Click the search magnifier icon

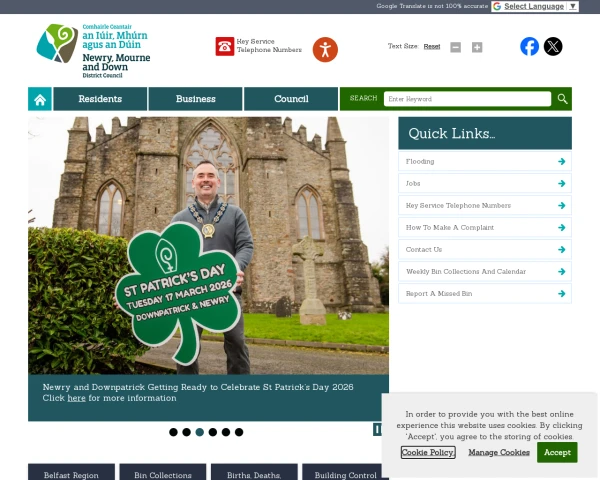pyautogui.click(x=562, y=99)
